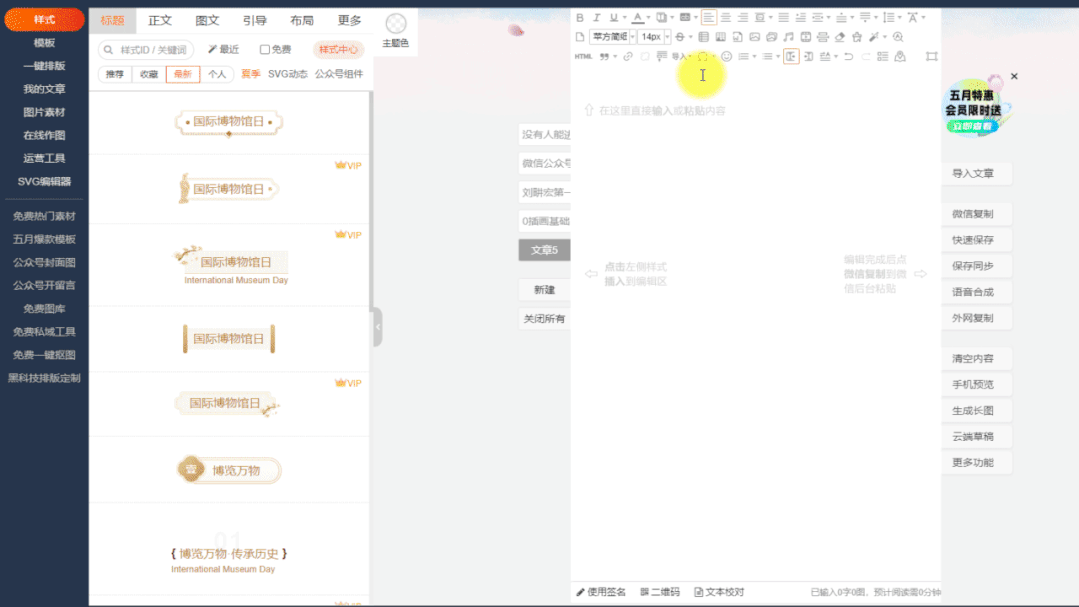Switch to the 标题 title tab
1079x607 pixels.
113,21
